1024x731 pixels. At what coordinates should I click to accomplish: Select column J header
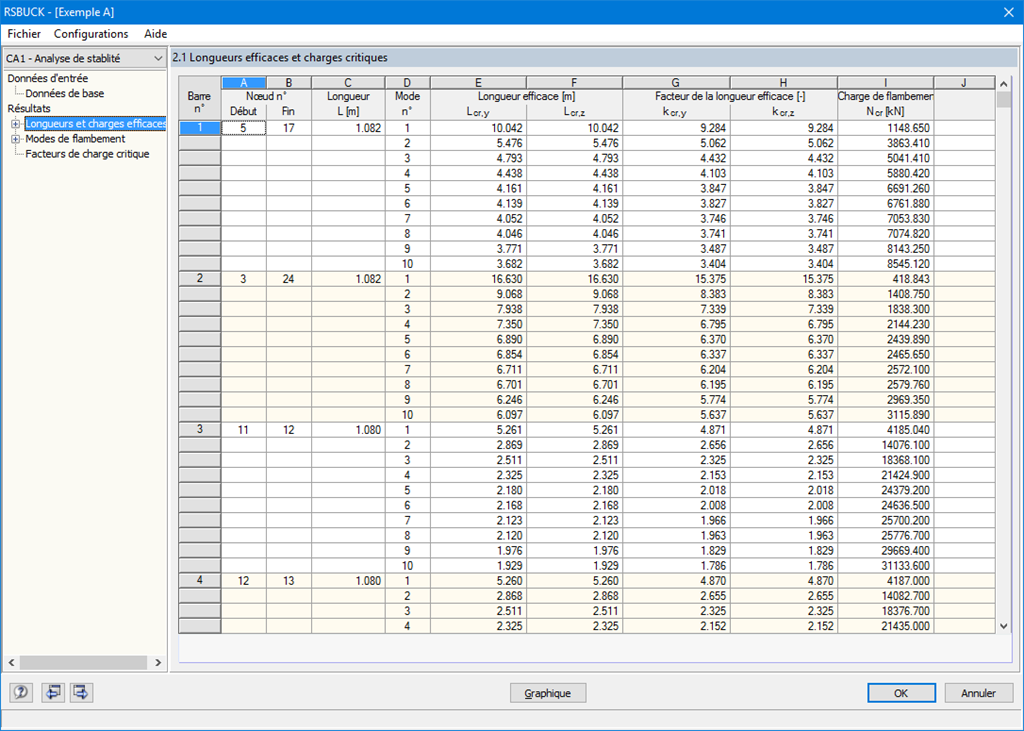pos(964,82)
